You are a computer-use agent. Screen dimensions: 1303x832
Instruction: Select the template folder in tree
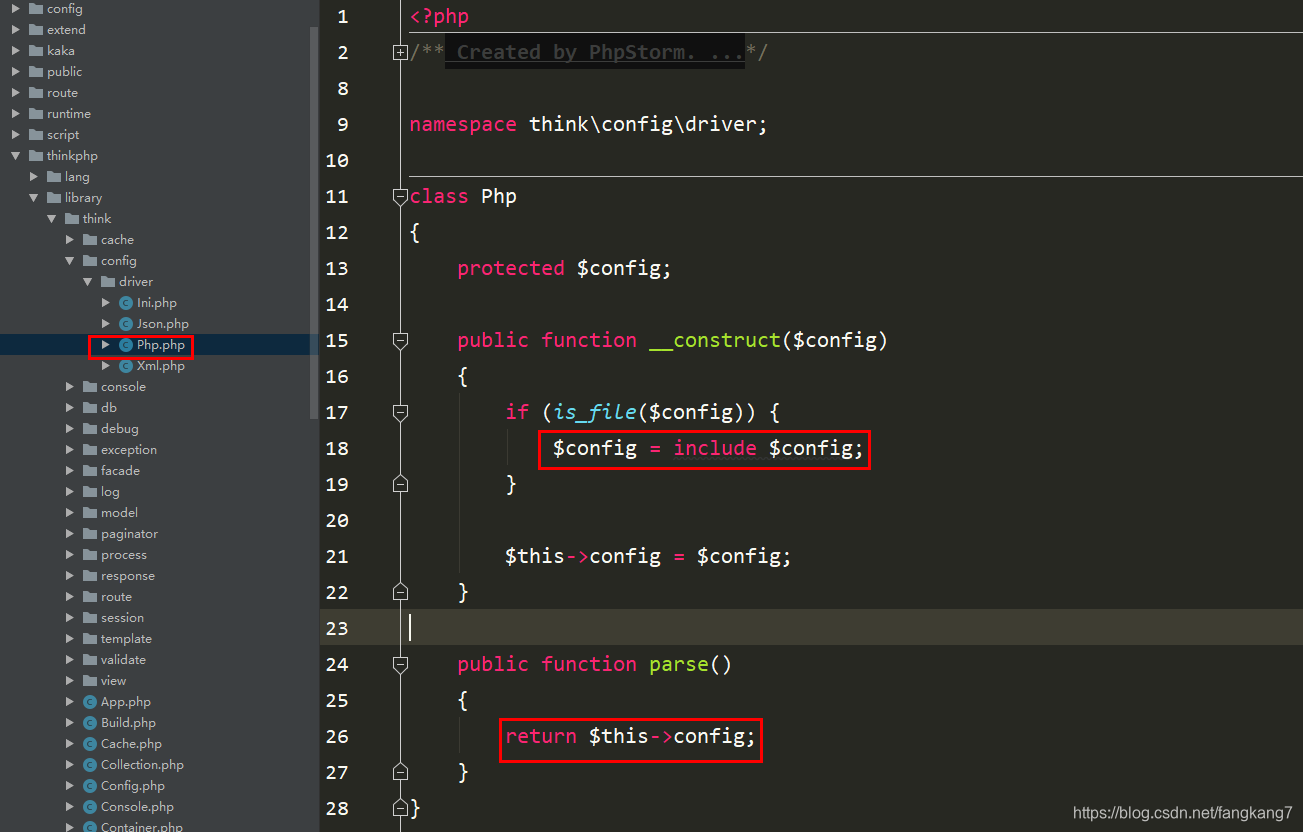[126, 639]
